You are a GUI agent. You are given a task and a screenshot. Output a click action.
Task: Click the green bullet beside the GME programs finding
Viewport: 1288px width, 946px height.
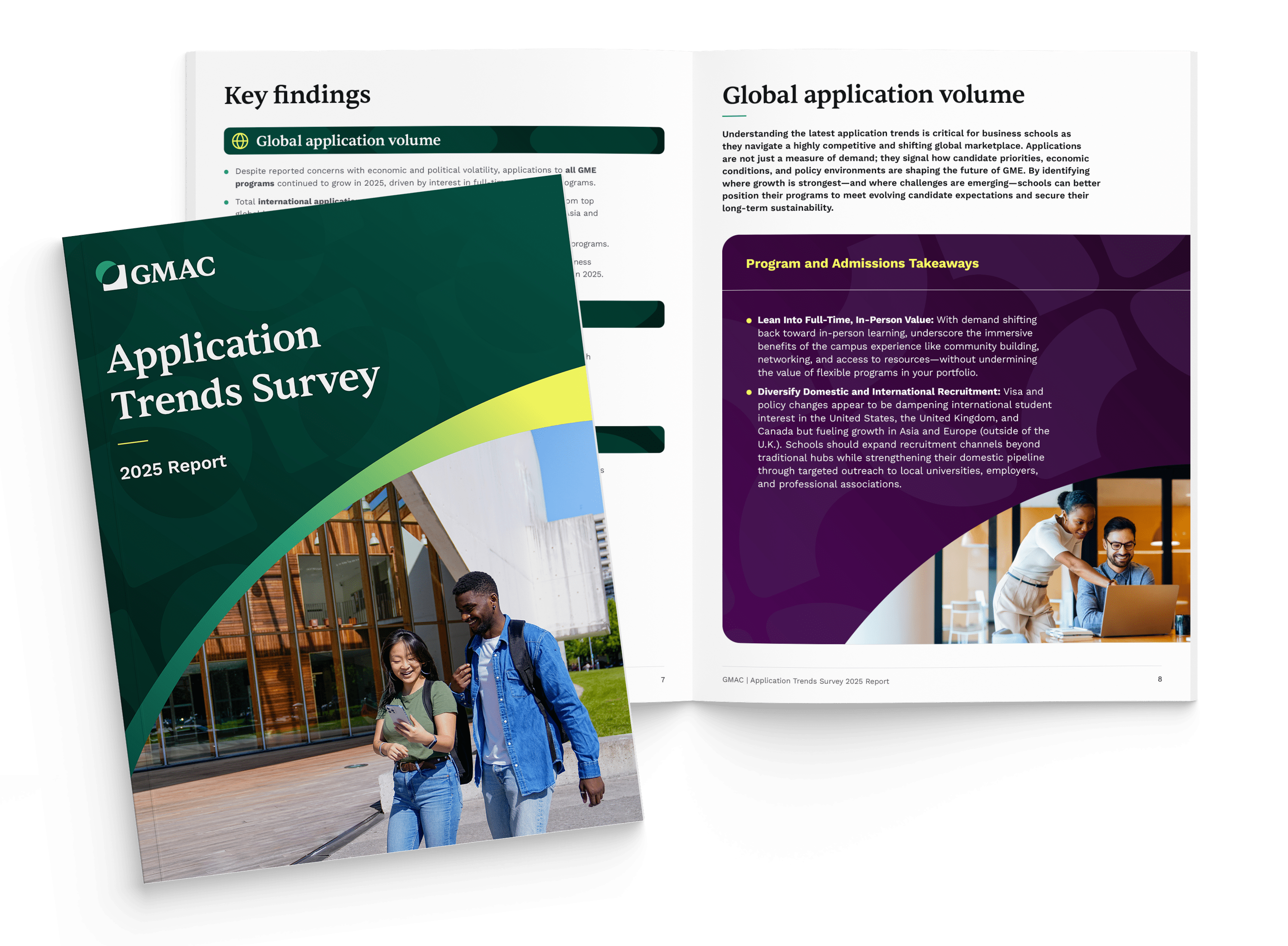[228, 170]
